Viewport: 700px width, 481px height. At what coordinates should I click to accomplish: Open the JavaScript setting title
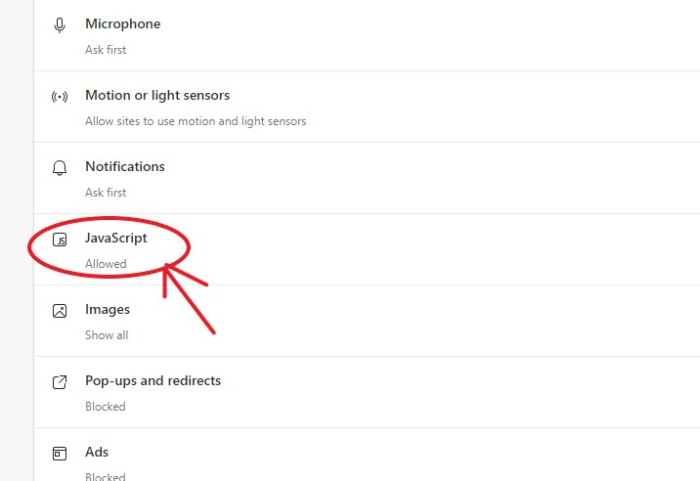(x=116, y=238)
